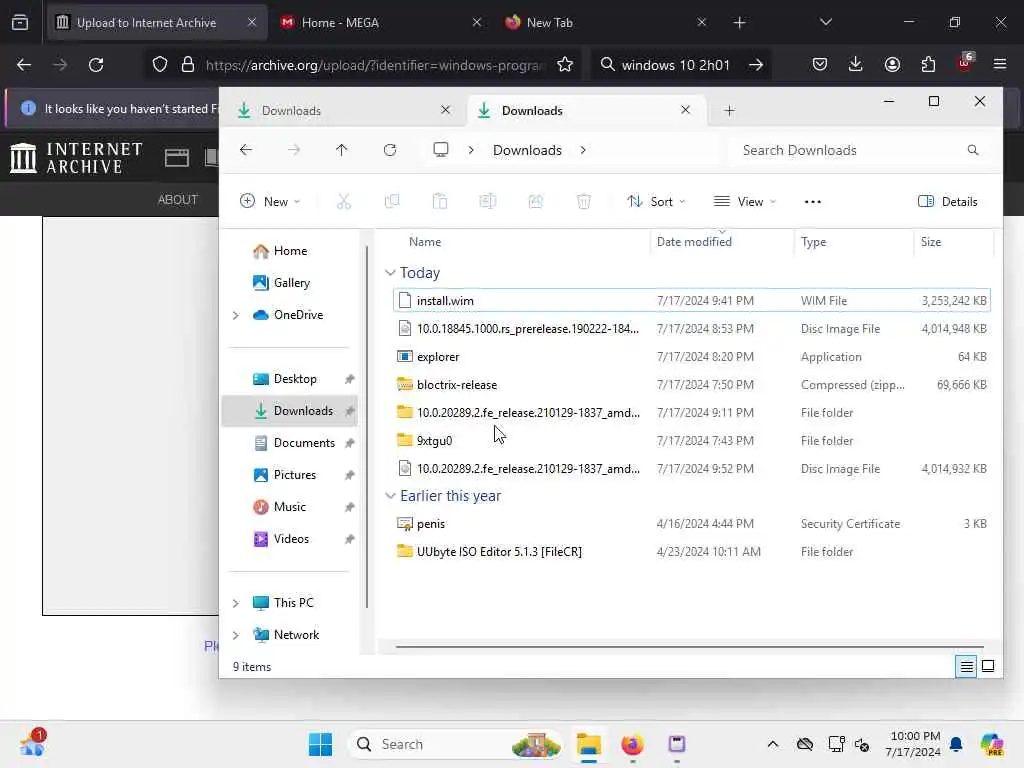The image size is (1024, 768).
Task: Switch to Home - MEGA browser tab
Action: pyautogui.click(x=381, y=23)
